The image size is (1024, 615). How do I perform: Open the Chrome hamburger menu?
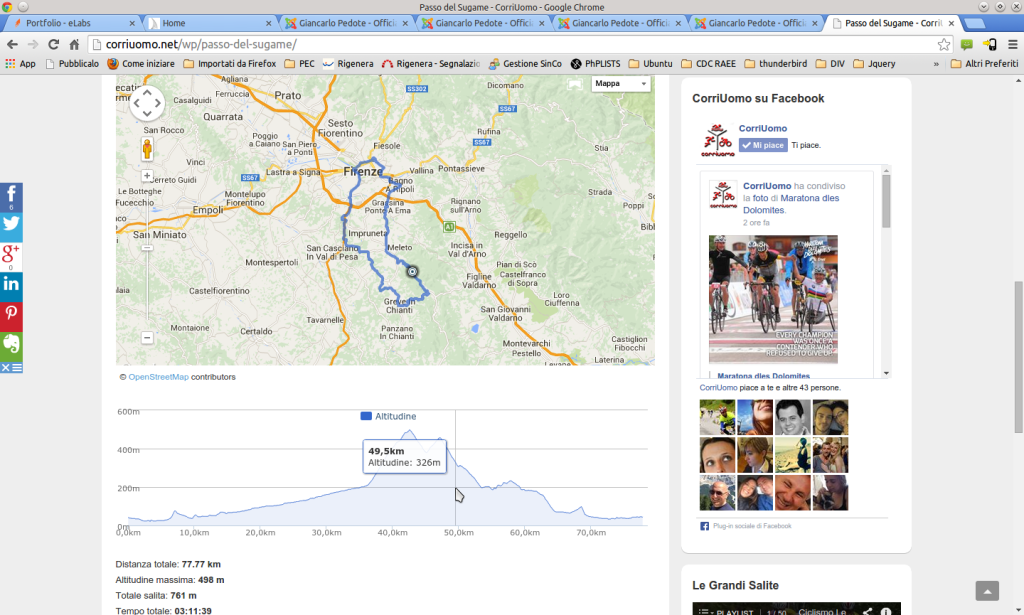tap(1013, 44)
